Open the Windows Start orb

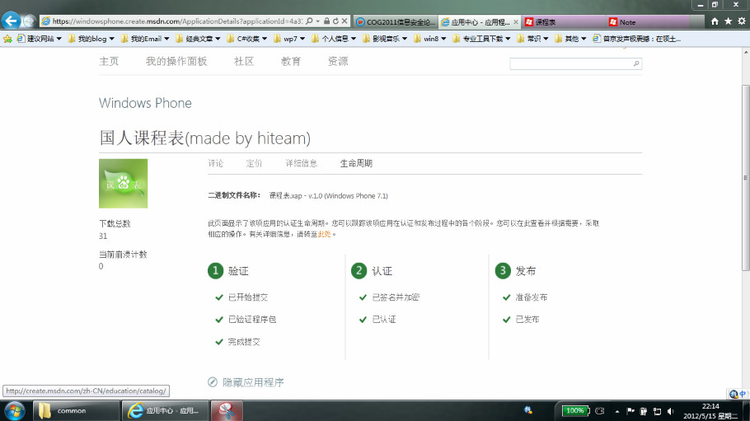click(x=14, y=410)
